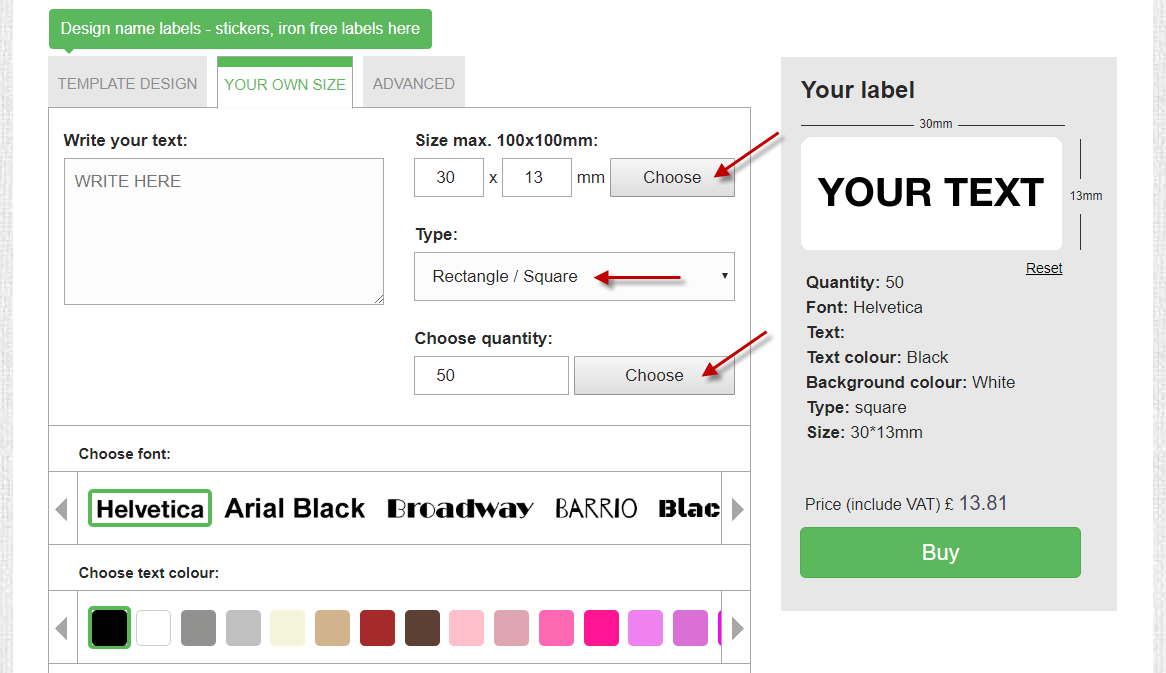
Task: Pick the black text colour swatch
Action: tap(109, 628)
